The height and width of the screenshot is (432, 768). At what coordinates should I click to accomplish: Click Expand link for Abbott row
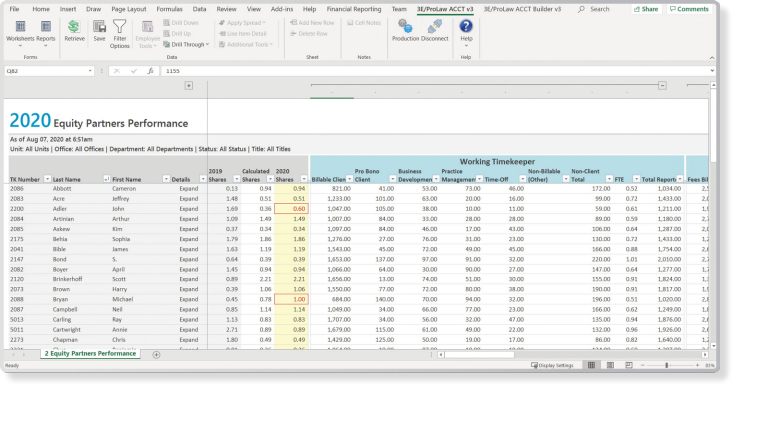189,188
